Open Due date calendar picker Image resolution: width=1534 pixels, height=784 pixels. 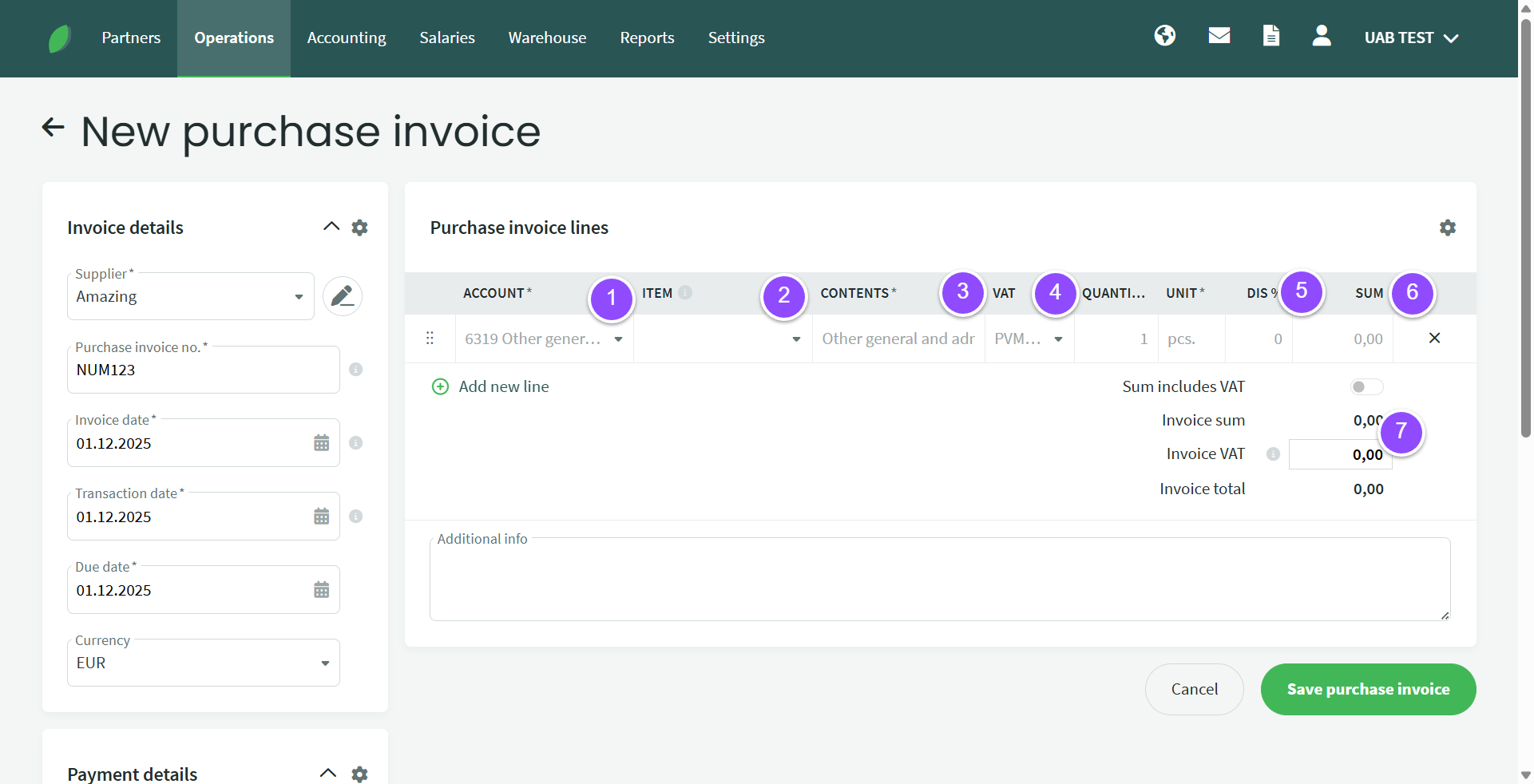(321, 590)
